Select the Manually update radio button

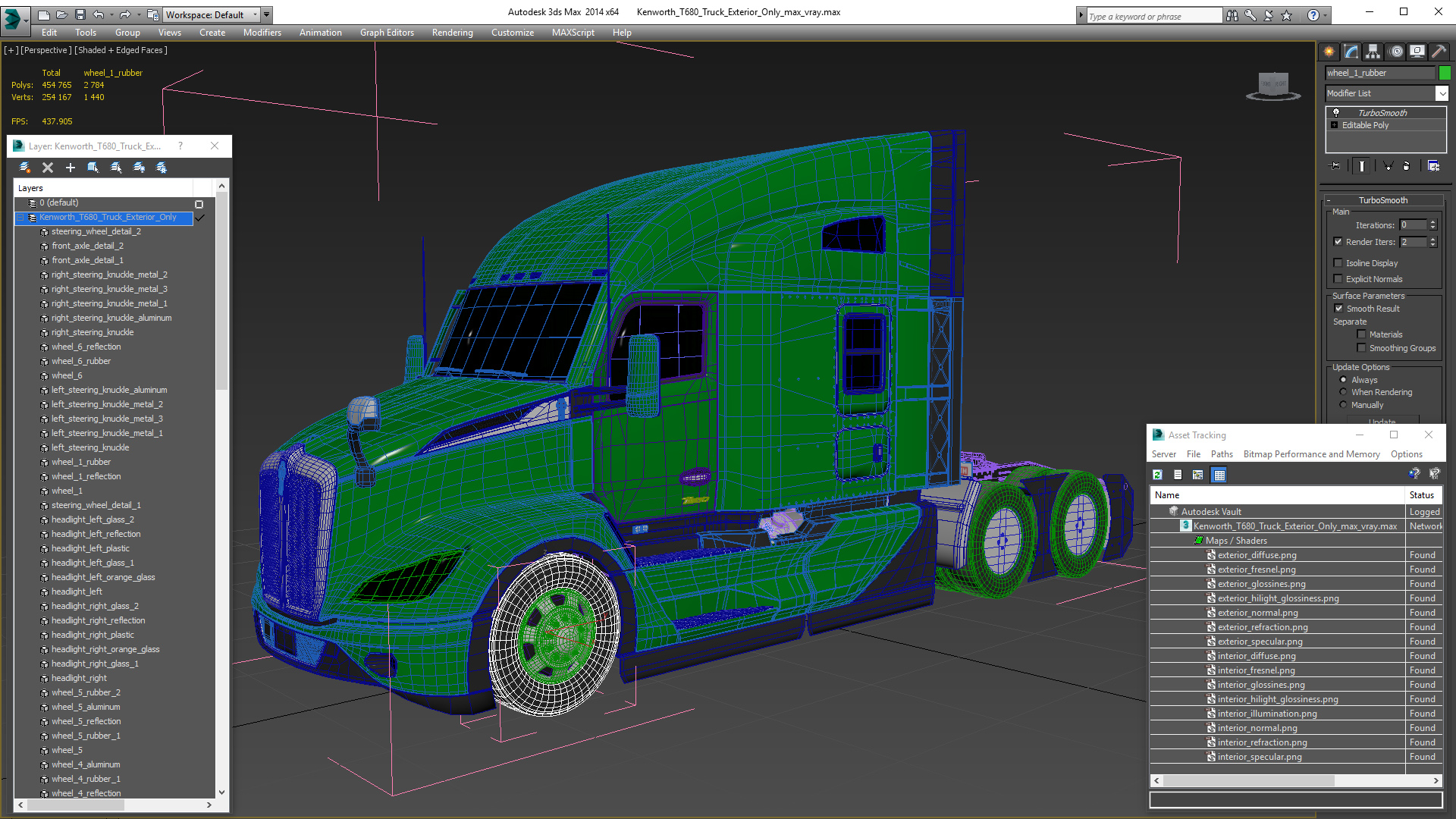click(x=1344, y=405)
